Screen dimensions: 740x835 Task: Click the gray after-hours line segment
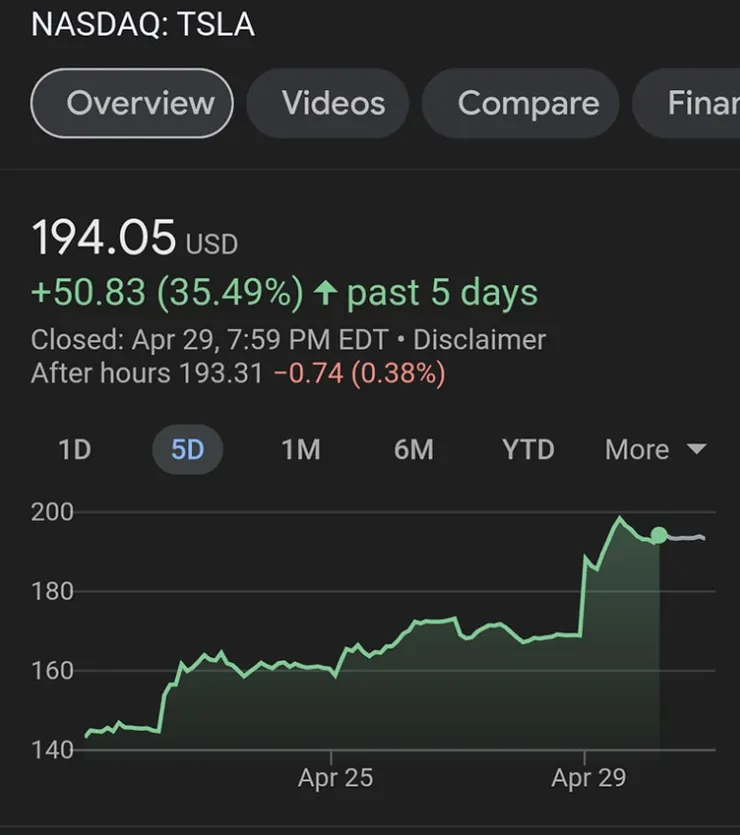(686, 538)
